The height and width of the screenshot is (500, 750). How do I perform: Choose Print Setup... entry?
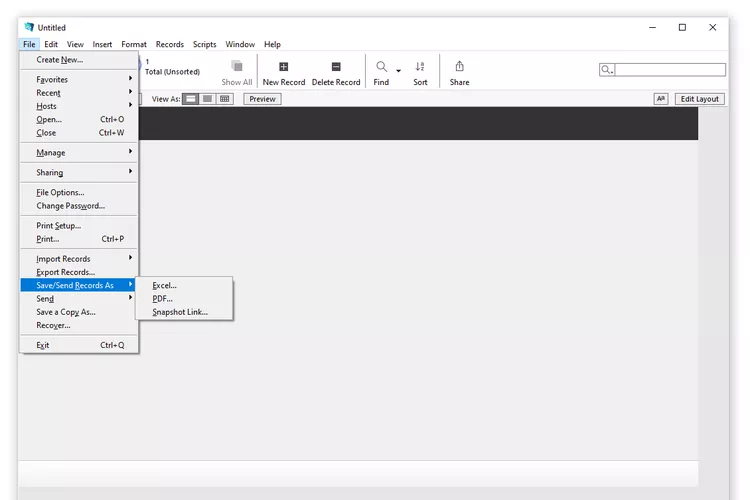pos(79,226)
